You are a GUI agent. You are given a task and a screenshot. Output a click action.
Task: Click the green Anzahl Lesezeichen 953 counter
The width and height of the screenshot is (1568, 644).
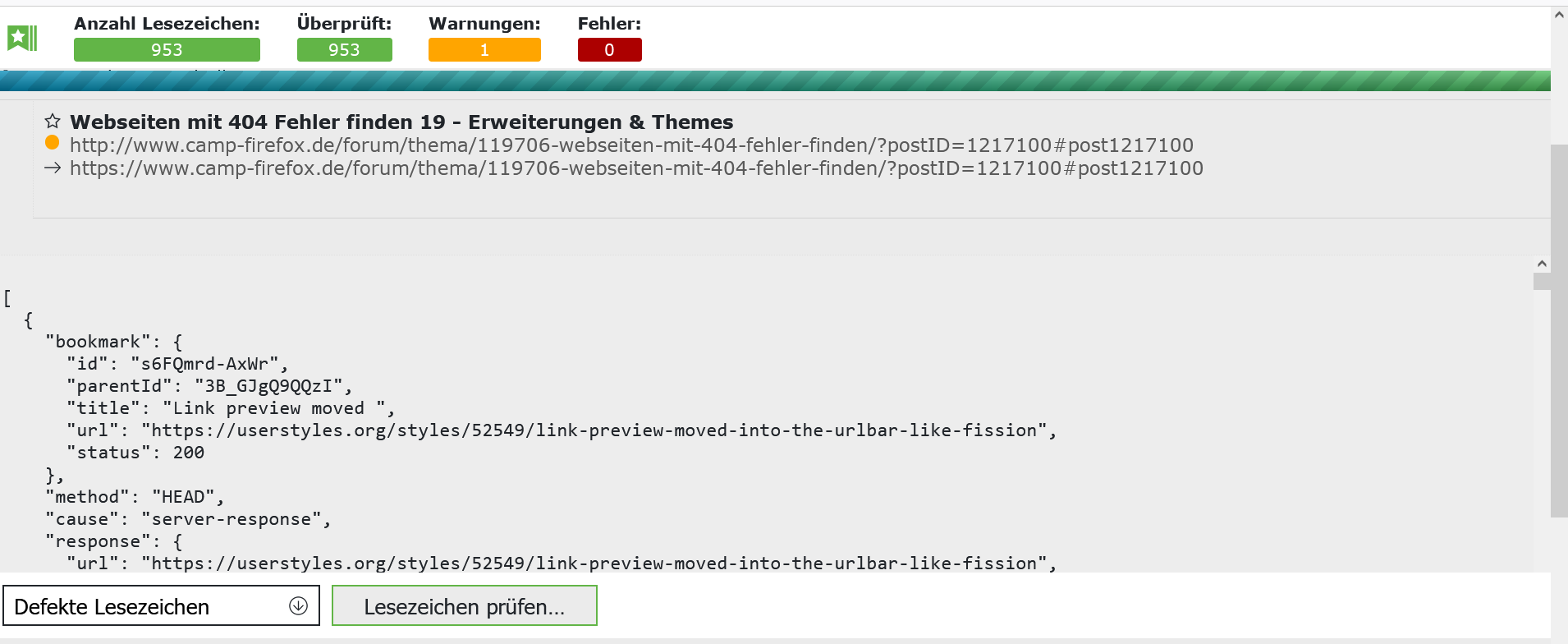[167, 50]
